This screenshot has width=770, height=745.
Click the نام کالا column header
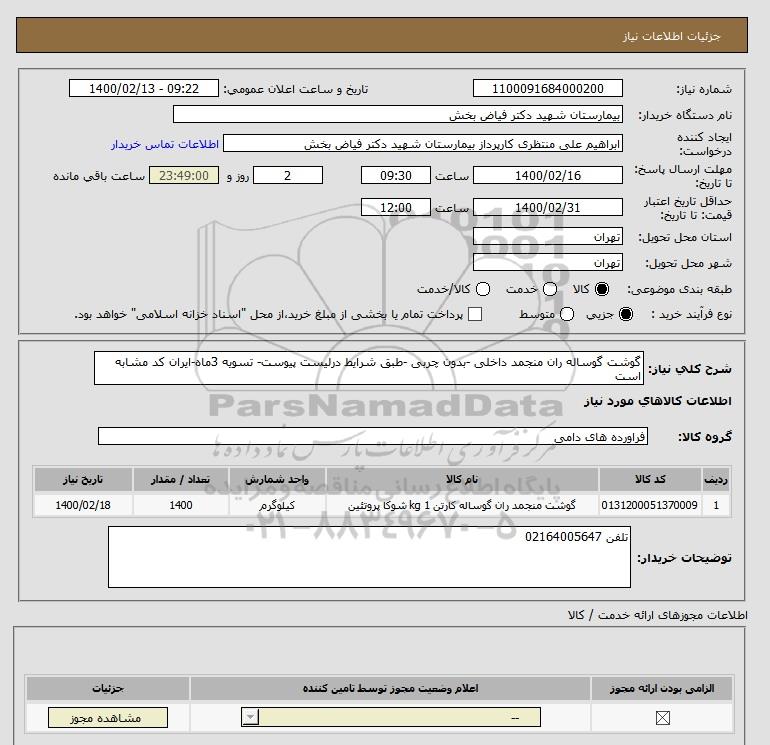tap(462, 479)
